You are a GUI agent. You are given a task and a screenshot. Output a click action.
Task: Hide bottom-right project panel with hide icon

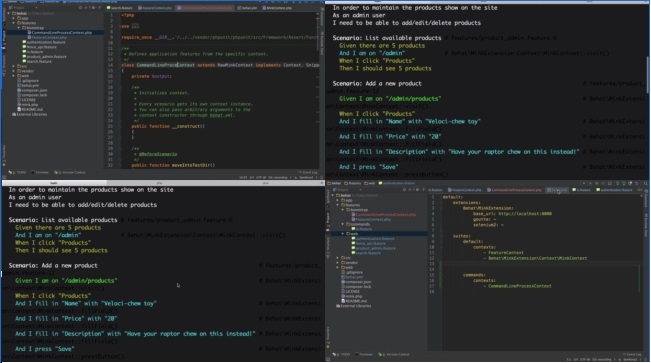423,190
